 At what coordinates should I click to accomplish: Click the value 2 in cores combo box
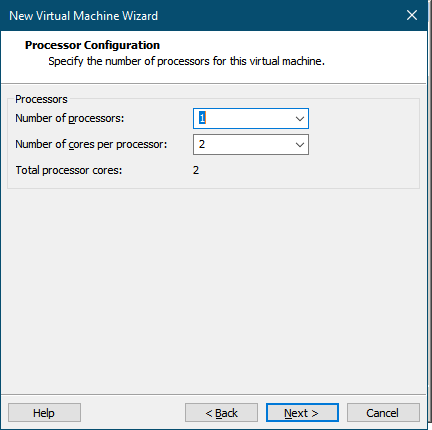tap(202, 144)
